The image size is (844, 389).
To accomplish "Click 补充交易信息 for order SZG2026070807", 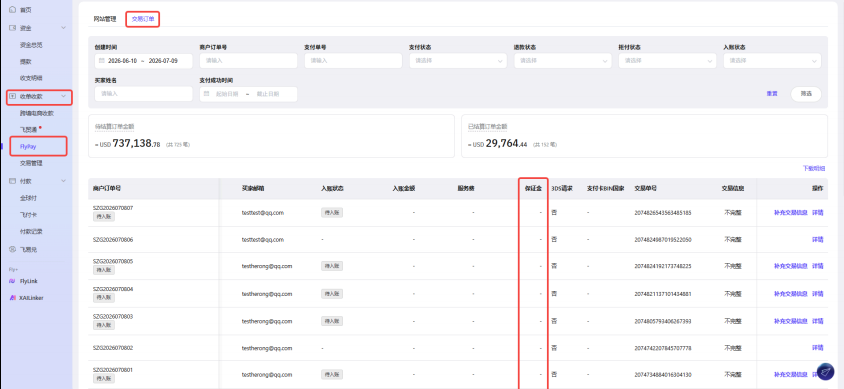I will 791,213.
